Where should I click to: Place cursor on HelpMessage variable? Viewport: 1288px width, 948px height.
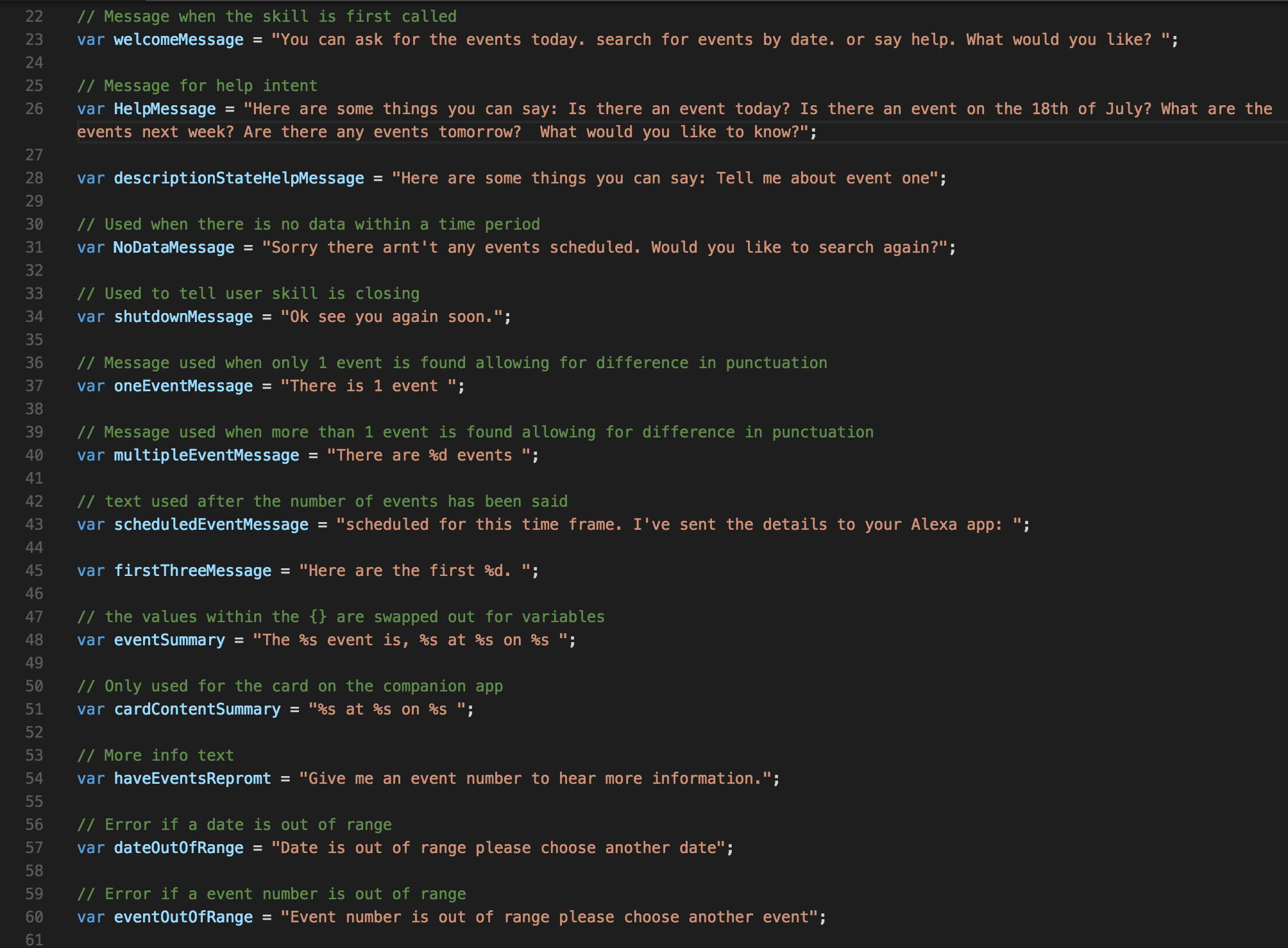click(x=164, y=109)
